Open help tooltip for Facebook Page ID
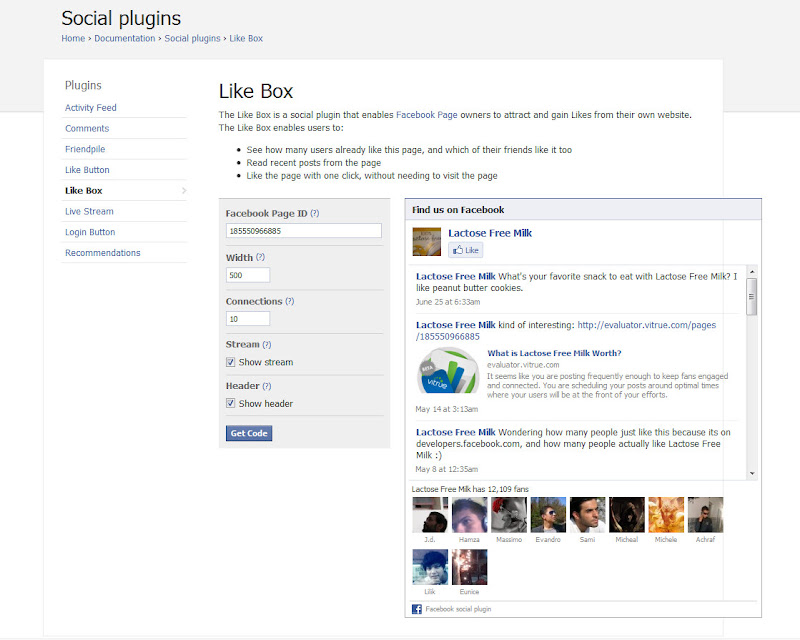The width and height of the screenshot is (800, 640). 315,213
